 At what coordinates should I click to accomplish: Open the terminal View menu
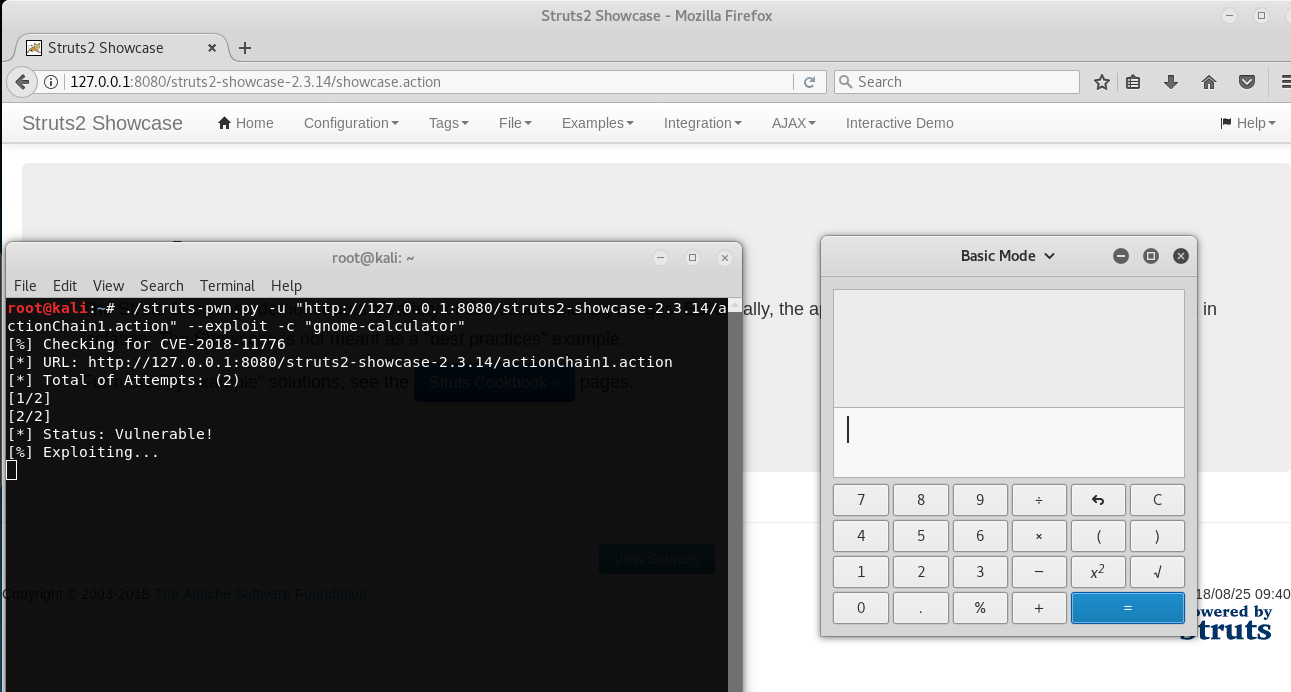click(x=108, y=285)
